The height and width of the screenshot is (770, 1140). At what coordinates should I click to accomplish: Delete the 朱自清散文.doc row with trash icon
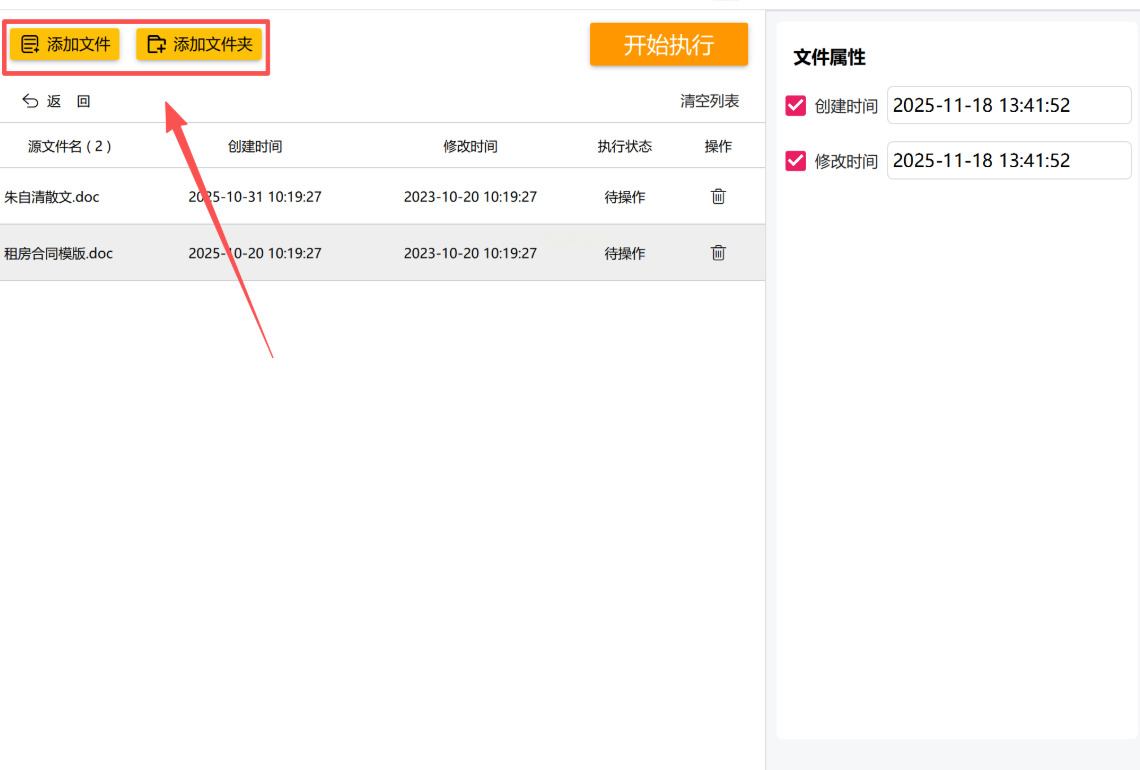(x=718, y=196)
